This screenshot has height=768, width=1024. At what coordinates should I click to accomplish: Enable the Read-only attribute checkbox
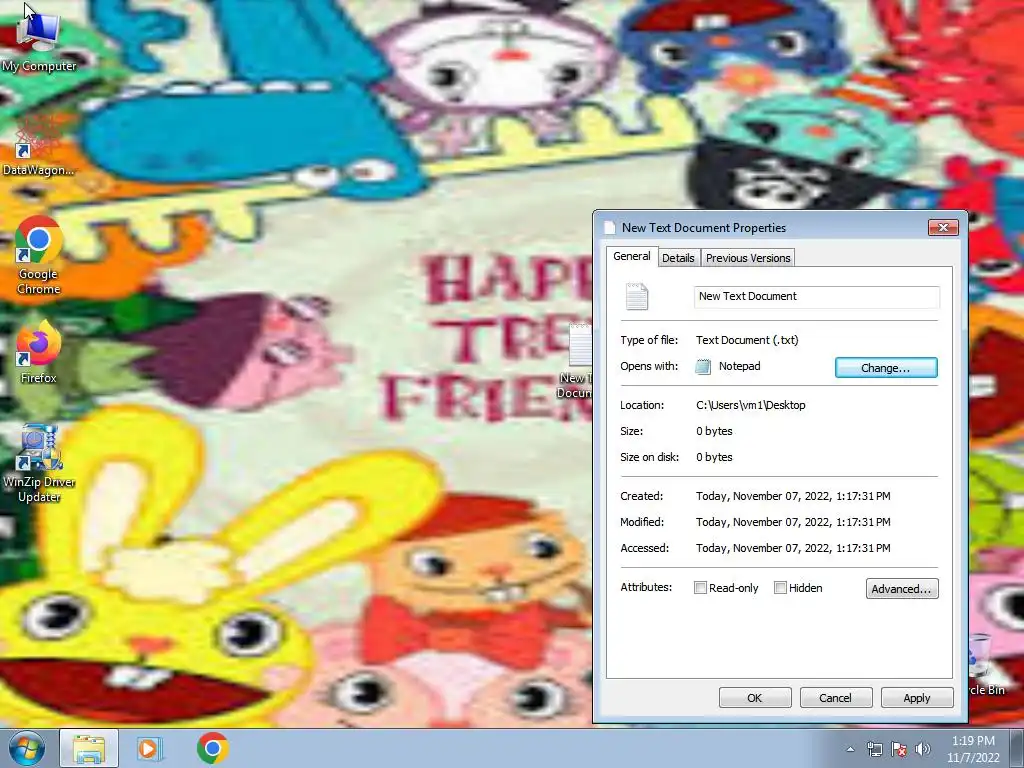tap(700, 588)
